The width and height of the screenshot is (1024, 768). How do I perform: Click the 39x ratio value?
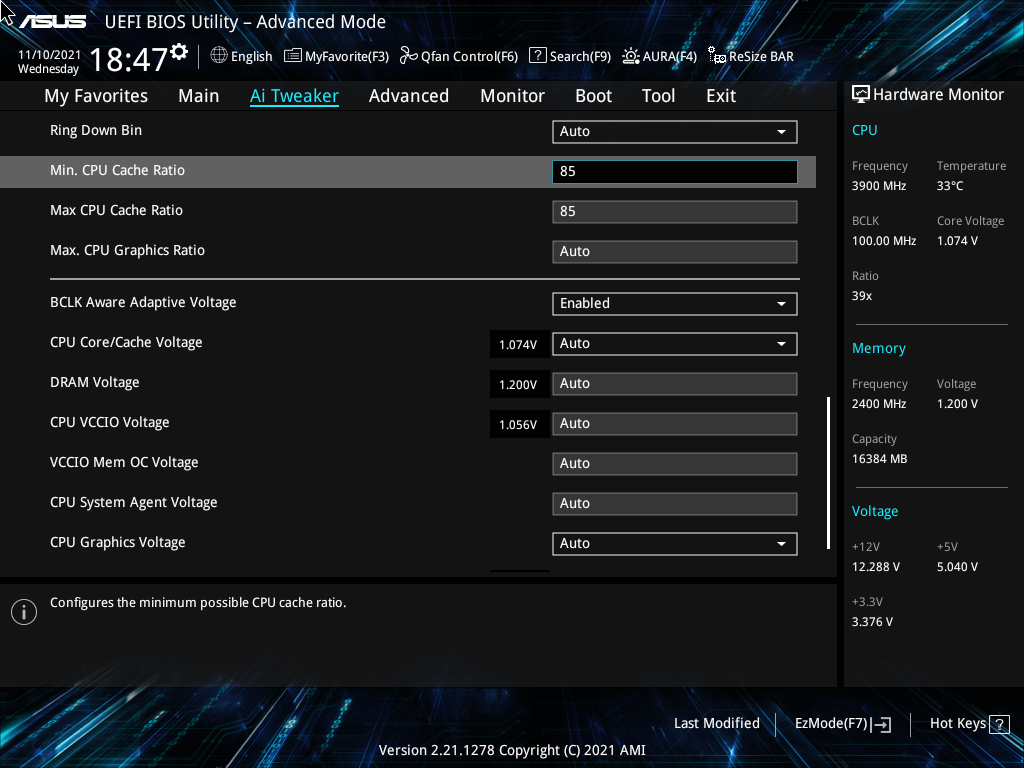point(862,295)
